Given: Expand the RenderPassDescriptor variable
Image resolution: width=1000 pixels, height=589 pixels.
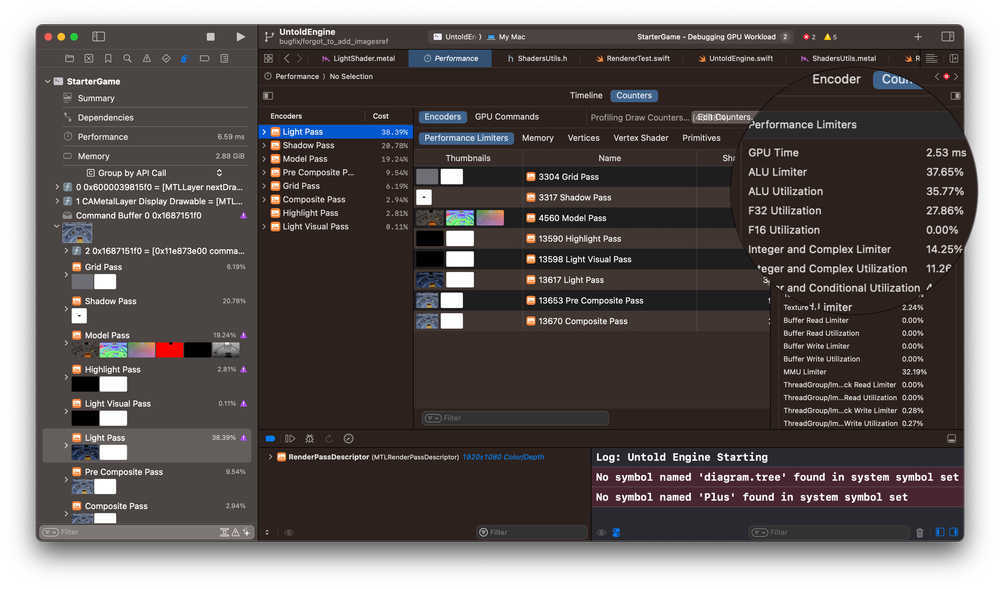Looking at the screenshot, I should tap(270, 457).
